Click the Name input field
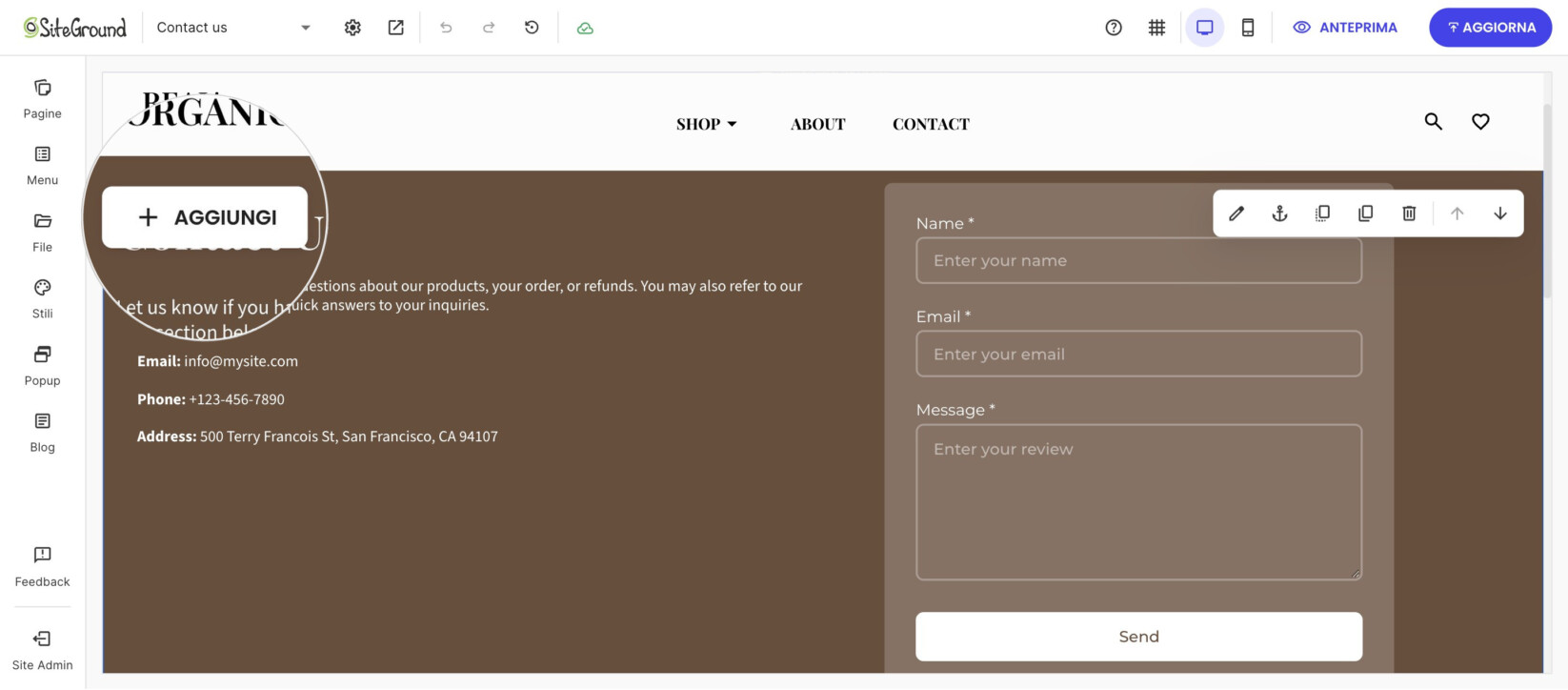Viewport: 1568px width, 690px height. pyautogui.click(x=1139, y=260)
